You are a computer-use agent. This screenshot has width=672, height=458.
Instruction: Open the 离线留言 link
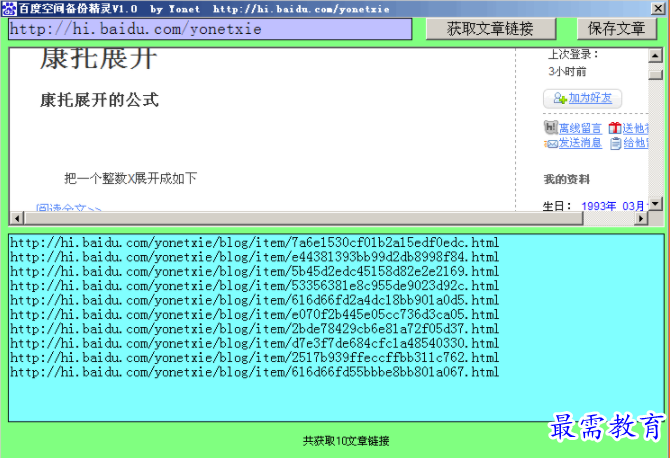pos(580,128)
